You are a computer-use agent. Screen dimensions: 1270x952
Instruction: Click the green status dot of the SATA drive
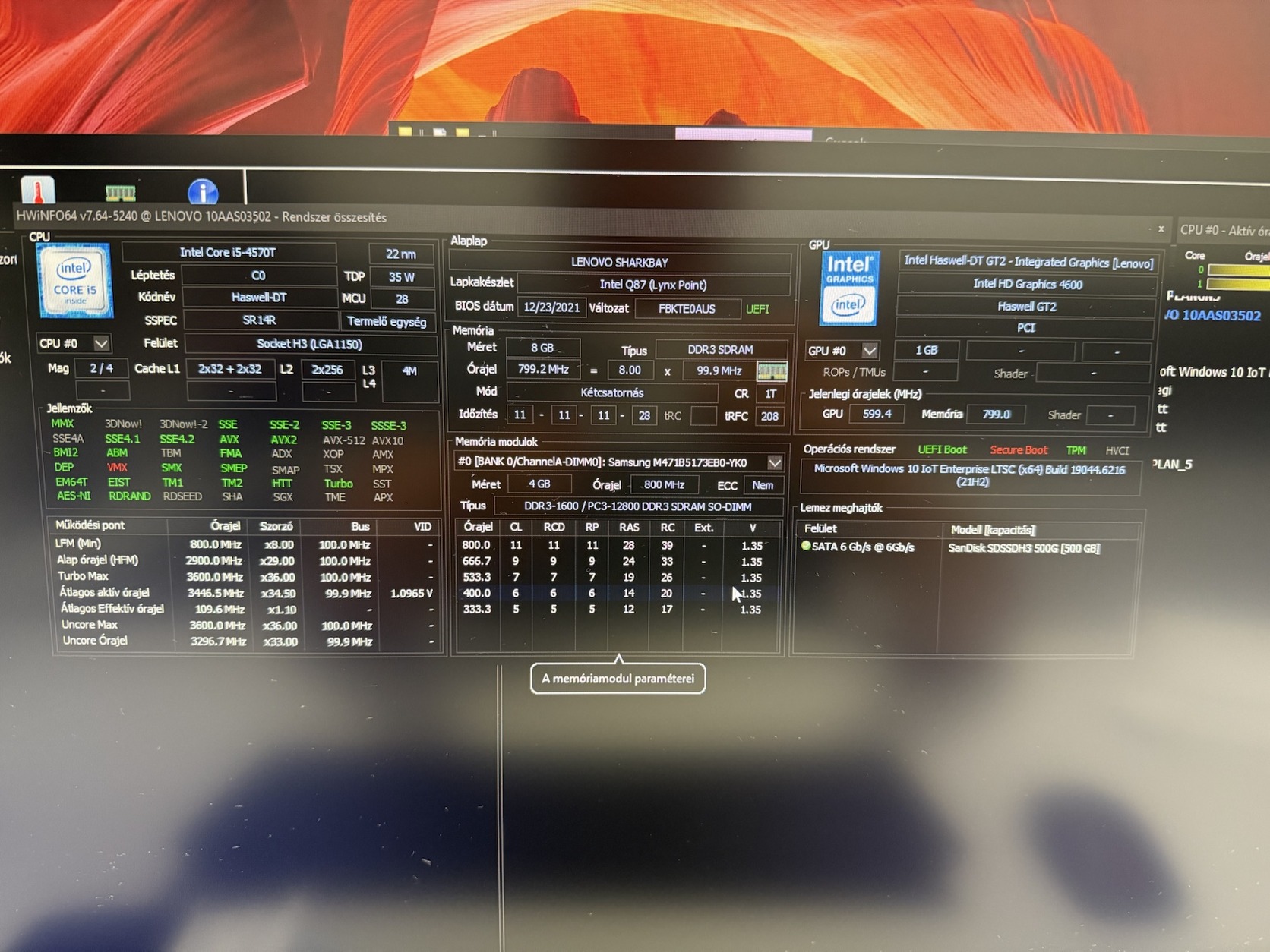(x=806, y=546)
